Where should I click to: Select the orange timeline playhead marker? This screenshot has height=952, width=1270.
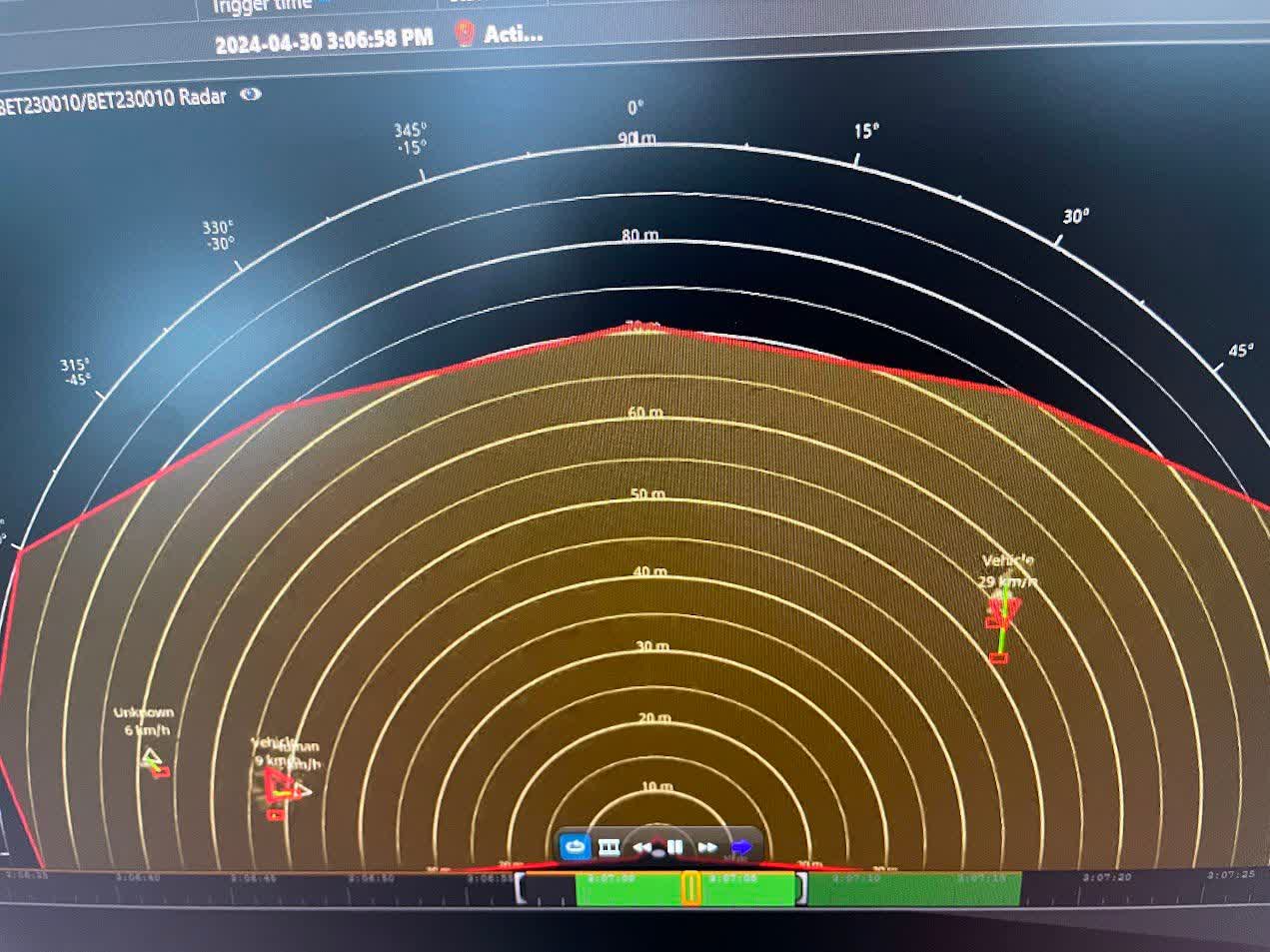pyautogui.click(x=690, y=888)
